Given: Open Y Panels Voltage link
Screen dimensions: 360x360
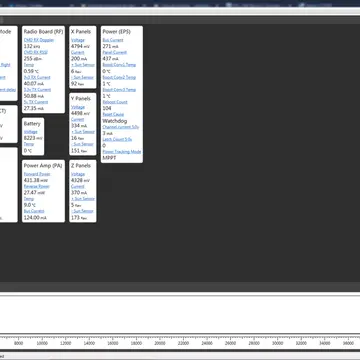Looking at the screenshot, I should tap(78, 107).
